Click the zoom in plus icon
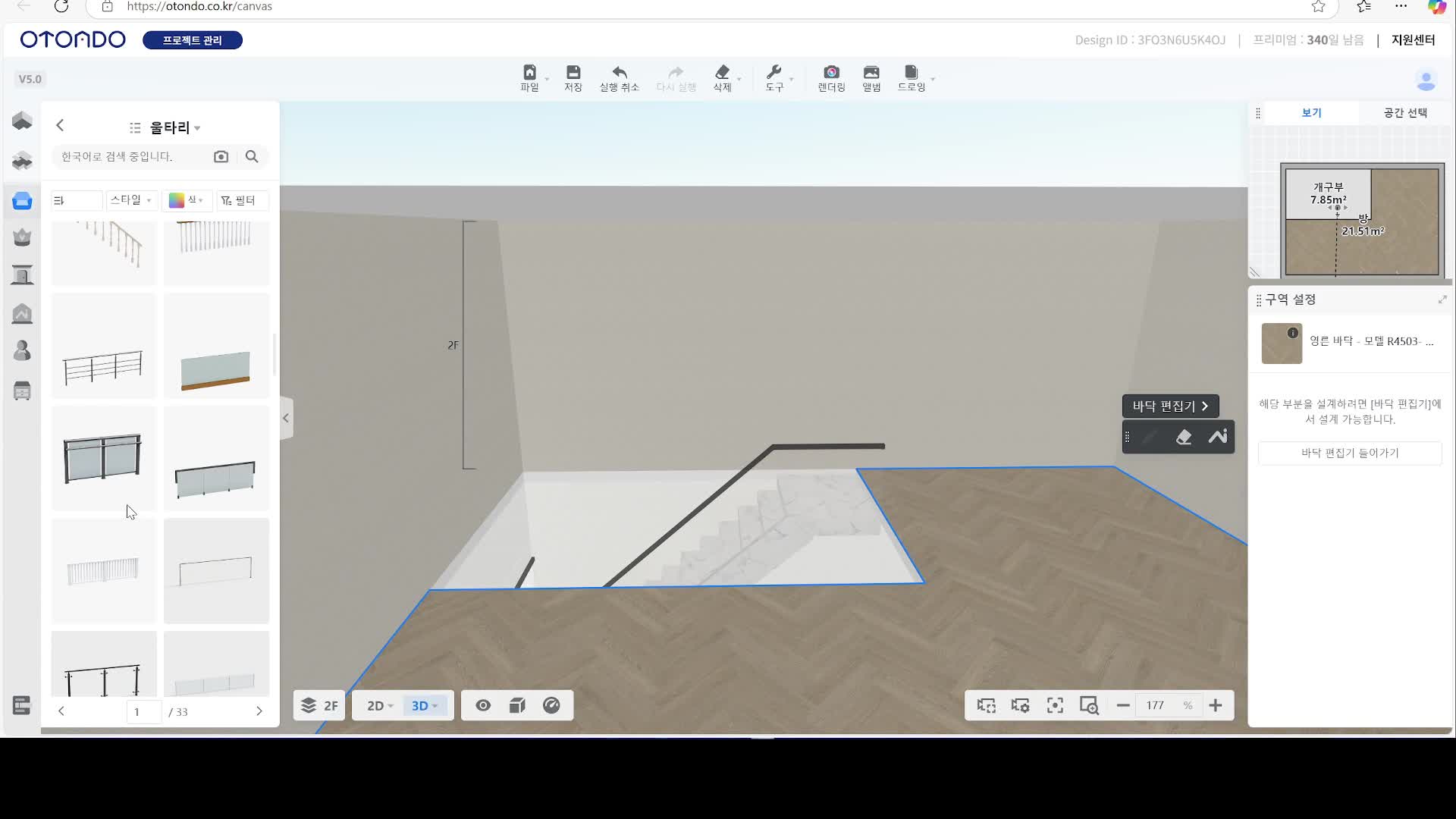The image size is (1456, 819). pos(1216,706)
